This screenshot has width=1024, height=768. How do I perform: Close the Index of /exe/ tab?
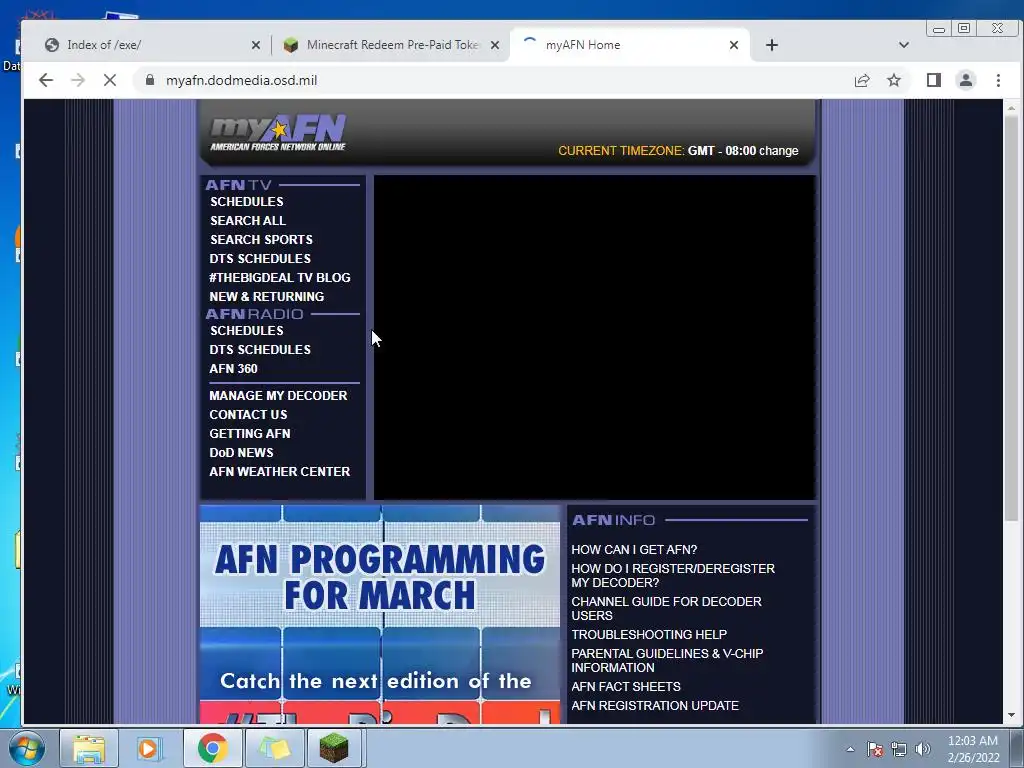coord(256,45)
